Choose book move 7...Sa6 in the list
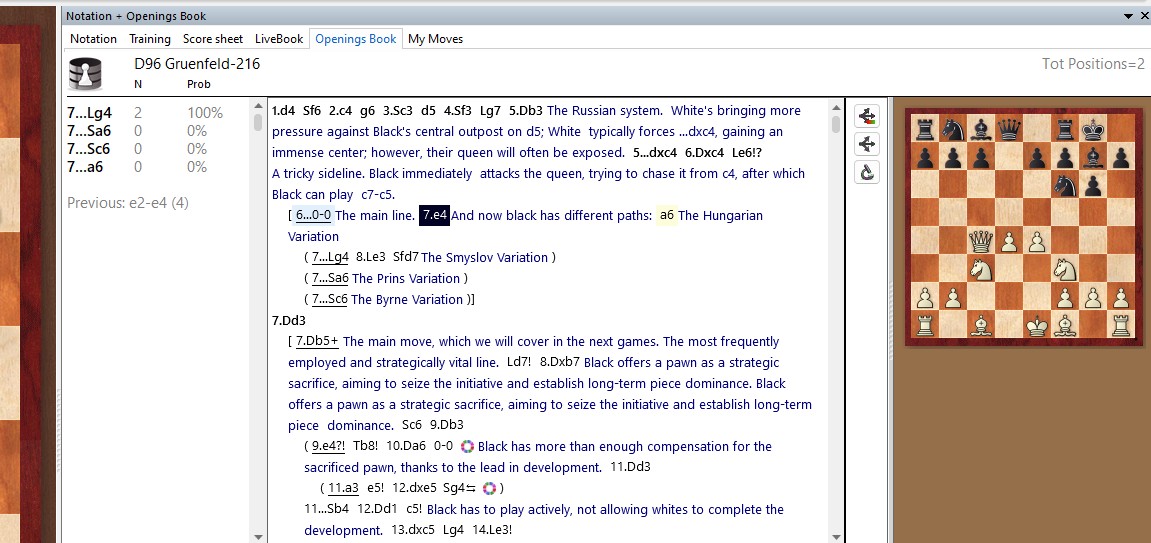This screenshot has width=1151, height=543. 89,131
